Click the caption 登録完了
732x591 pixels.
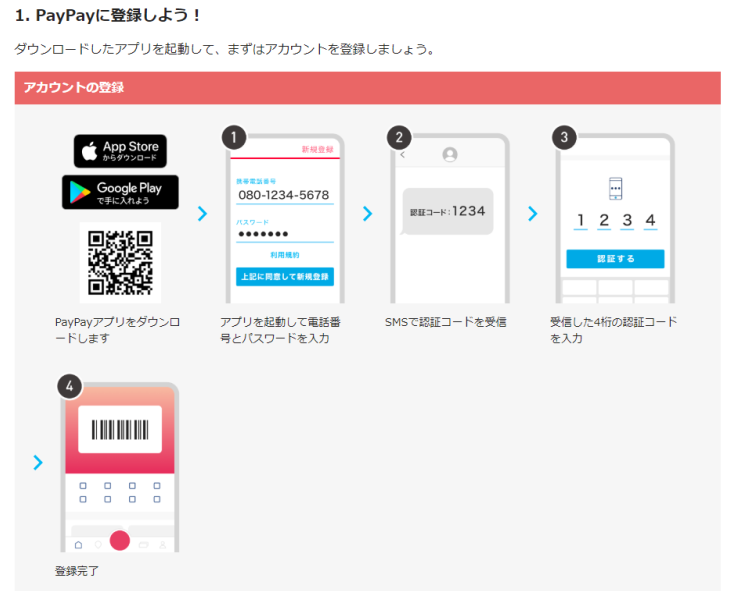[77, 571]
